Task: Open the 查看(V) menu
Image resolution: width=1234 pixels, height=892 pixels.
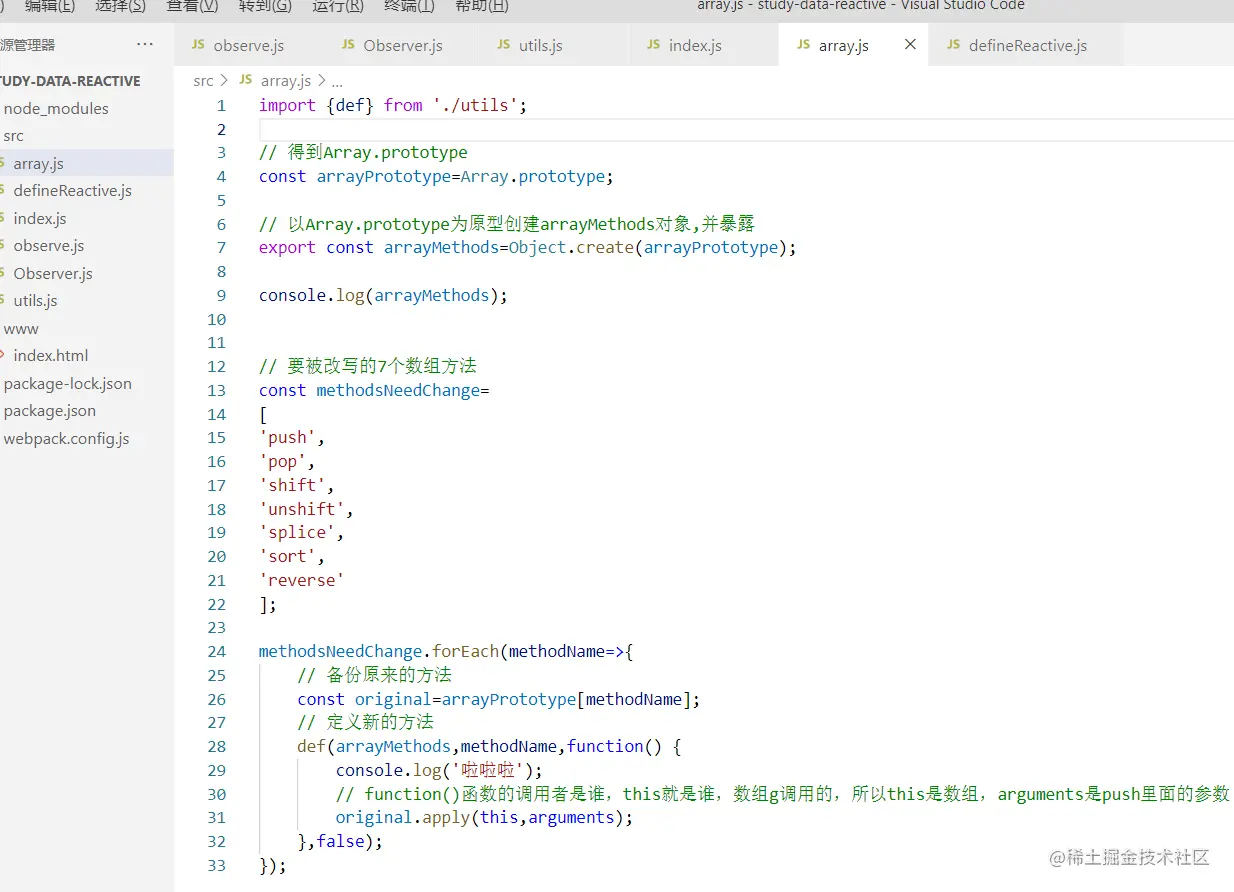Action: coord(192,6)
